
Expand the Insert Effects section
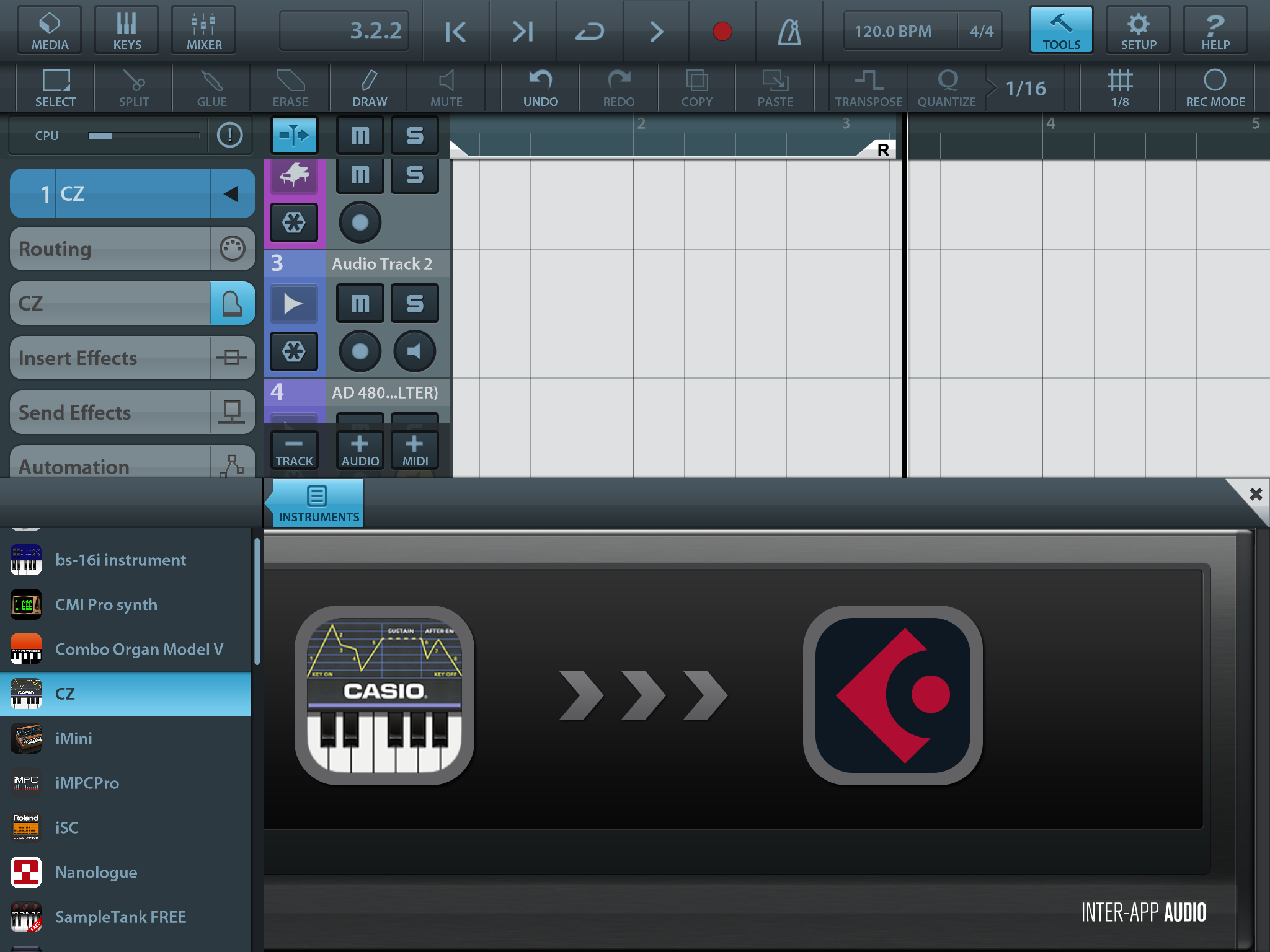133,358
